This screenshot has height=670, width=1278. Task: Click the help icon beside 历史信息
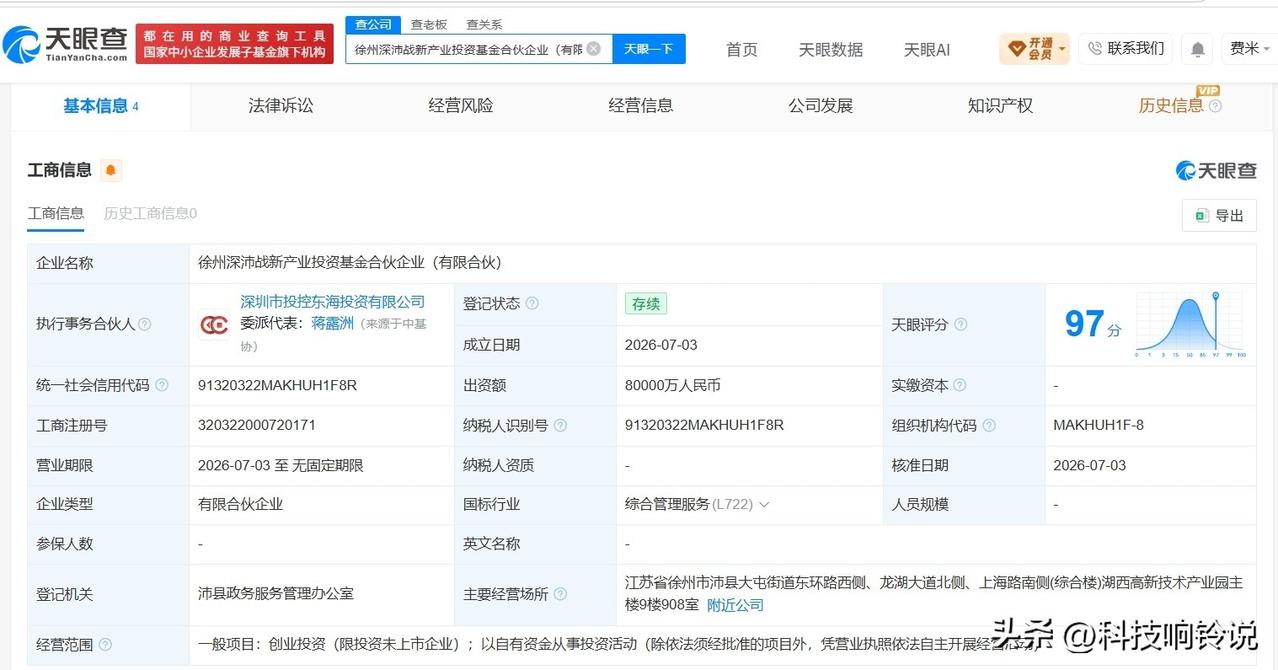point(1215,106)
